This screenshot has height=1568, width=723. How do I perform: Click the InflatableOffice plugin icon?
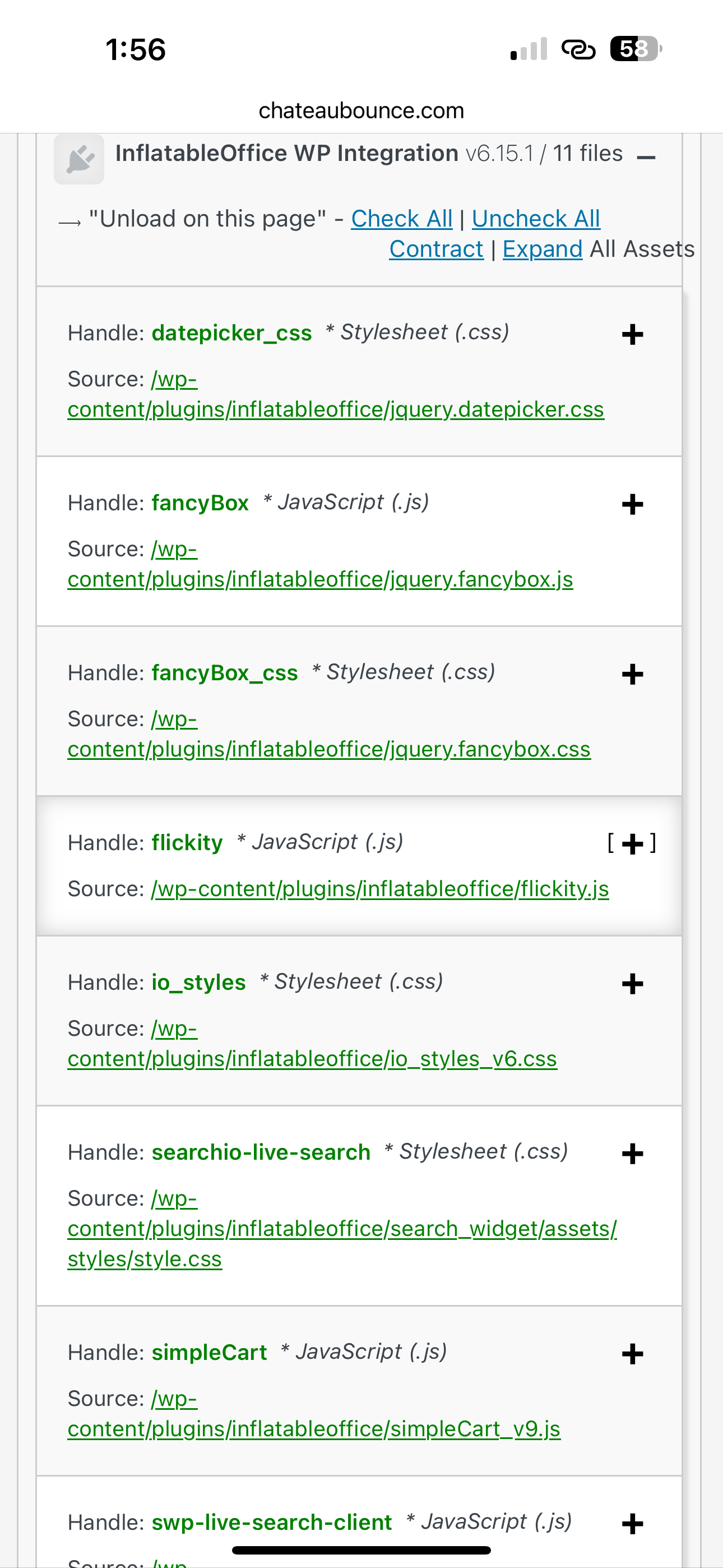tap(79, 159)
